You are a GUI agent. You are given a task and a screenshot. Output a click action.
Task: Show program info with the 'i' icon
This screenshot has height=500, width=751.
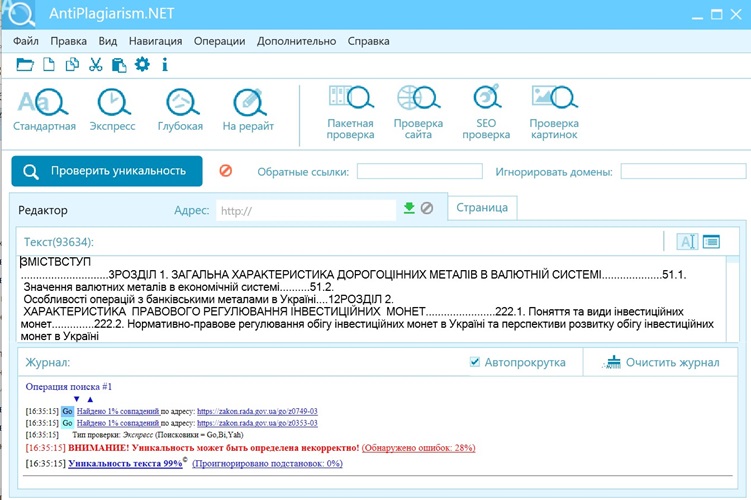[165, 64]
